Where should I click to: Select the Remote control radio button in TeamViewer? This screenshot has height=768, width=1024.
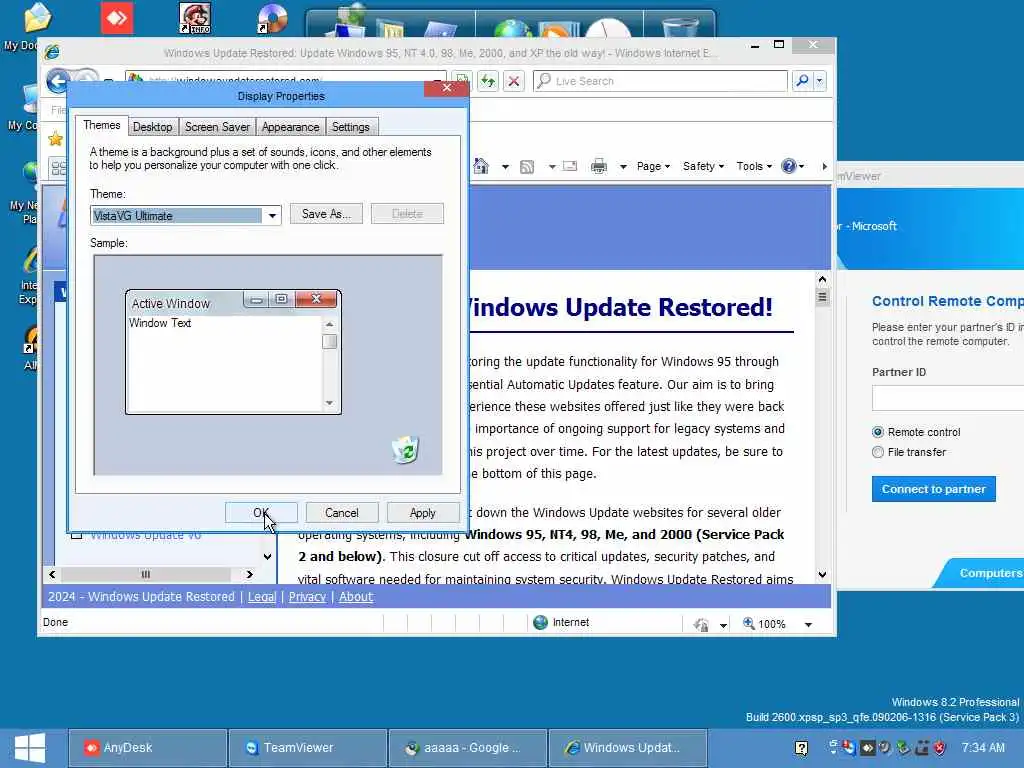coord(878,432)
